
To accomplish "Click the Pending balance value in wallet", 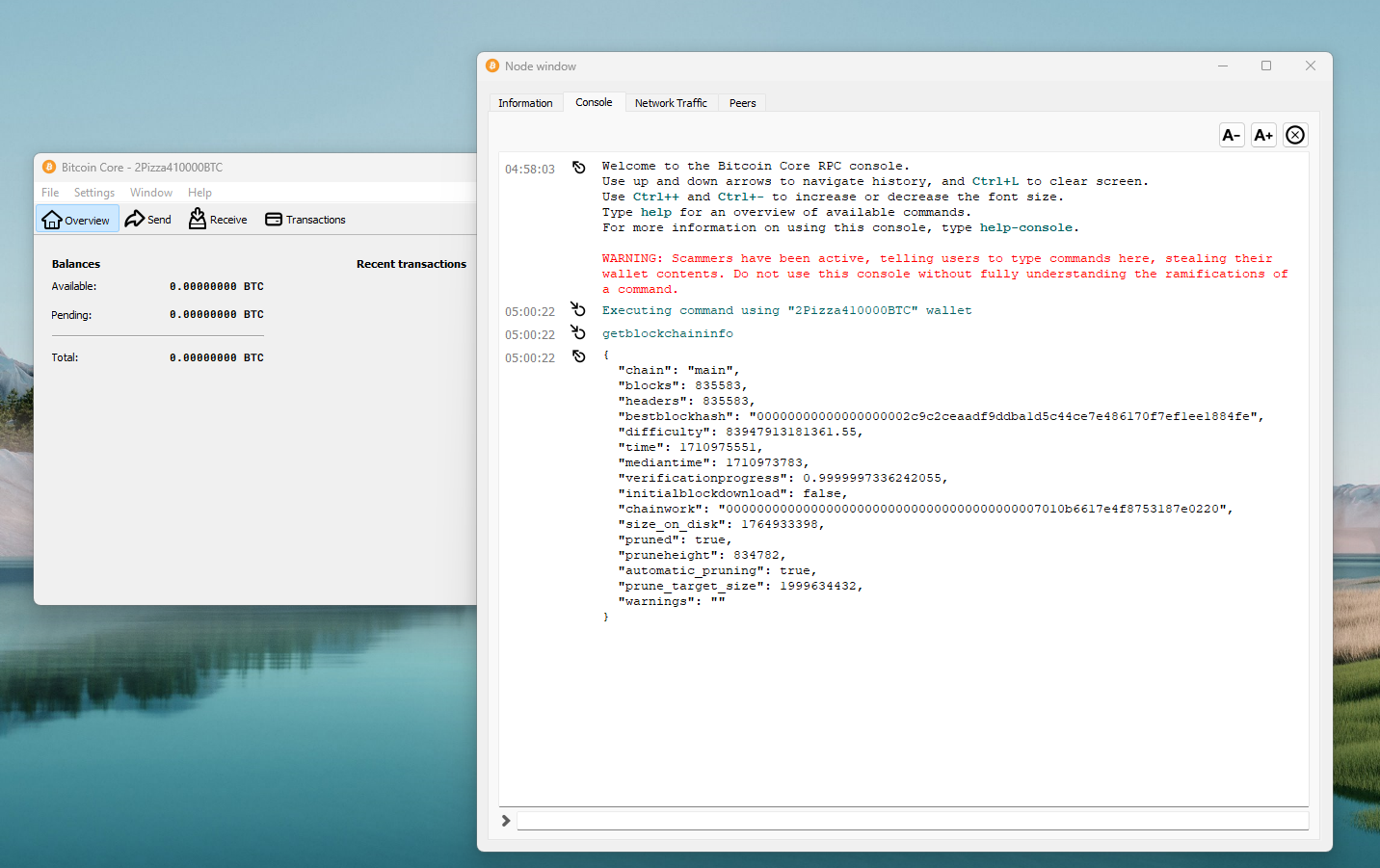I will [x=217, y=314].
